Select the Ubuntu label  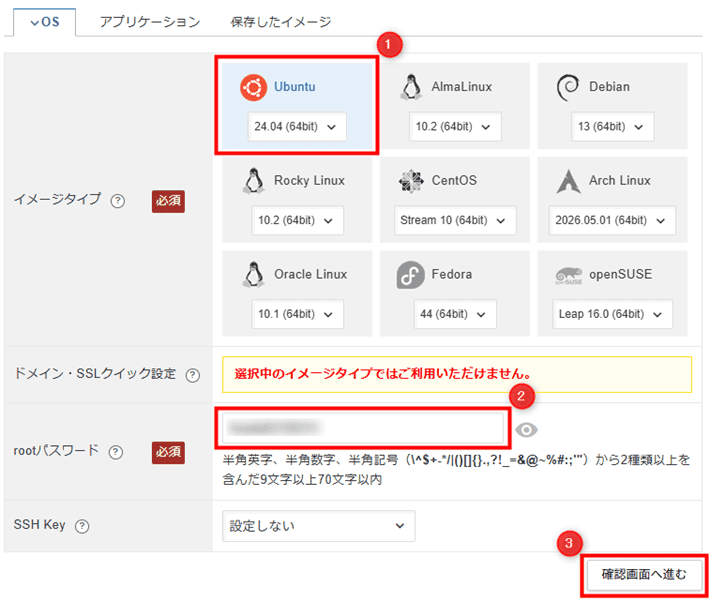click(295, 87)
